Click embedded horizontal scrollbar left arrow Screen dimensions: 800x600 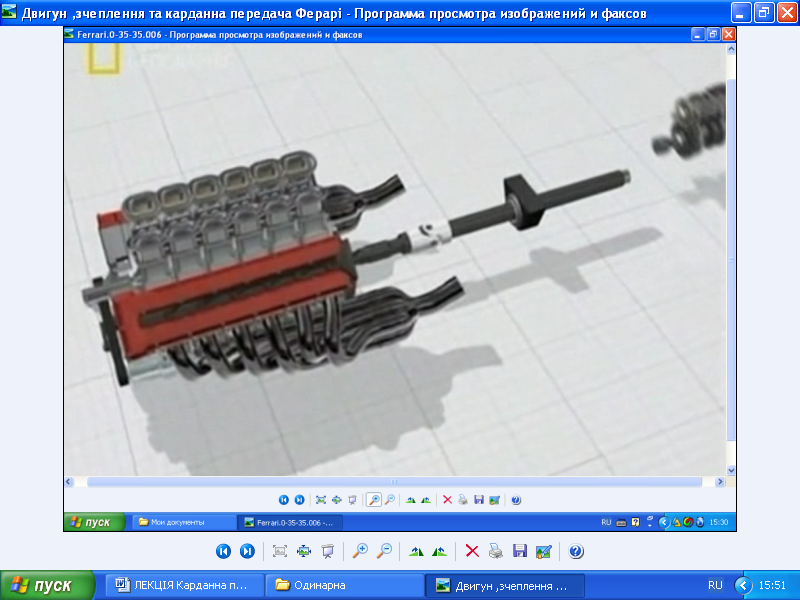(x=69, y=482)
